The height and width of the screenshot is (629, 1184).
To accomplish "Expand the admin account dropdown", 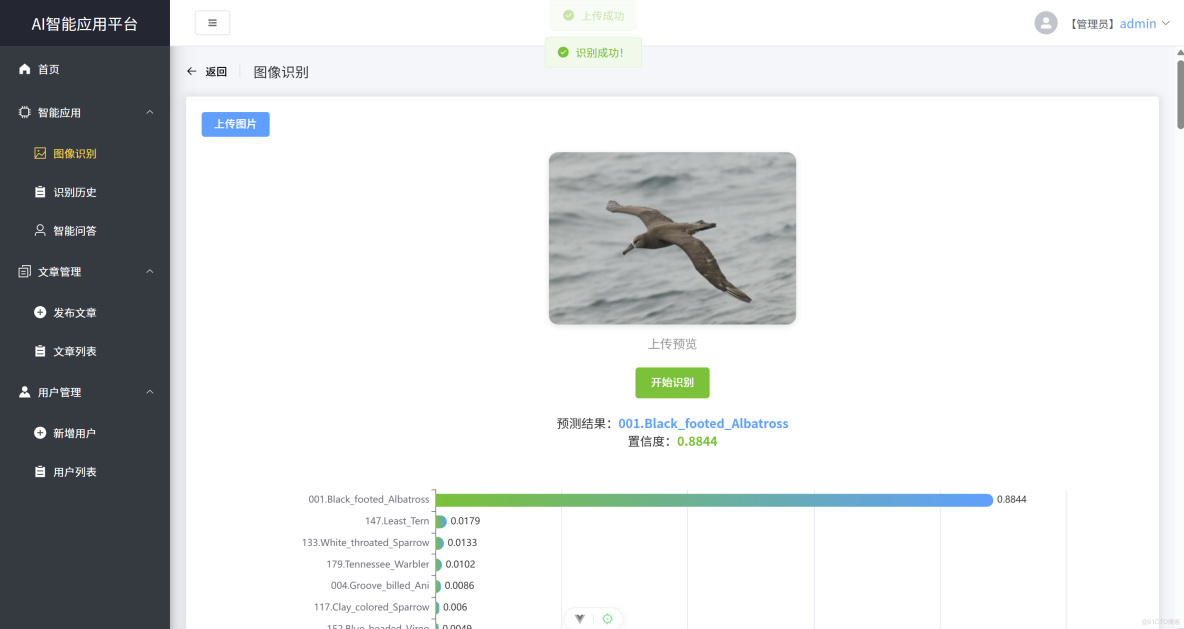I will click(x=1143, y=22).
